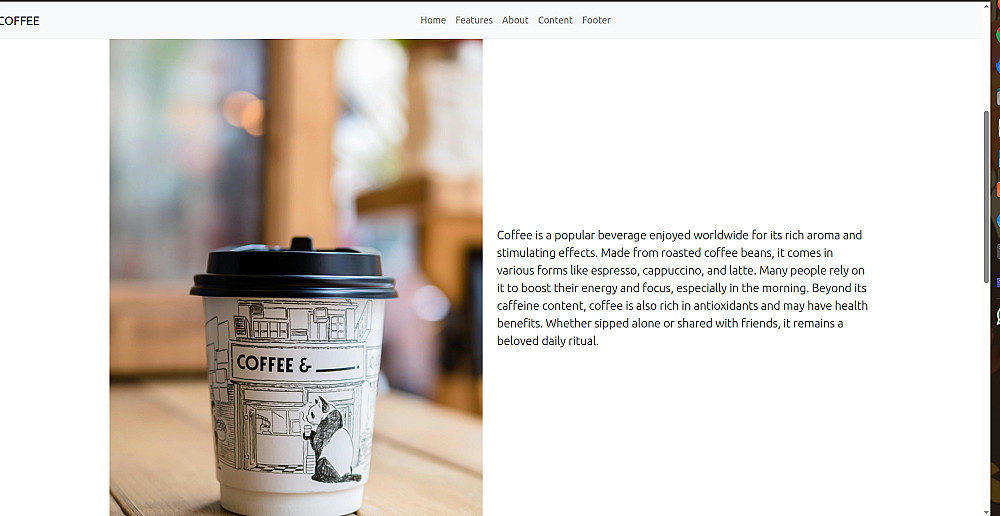Click the scrollbar up arrow
The width and height of the screenshot is (1000, 516).
pos(987,5)
